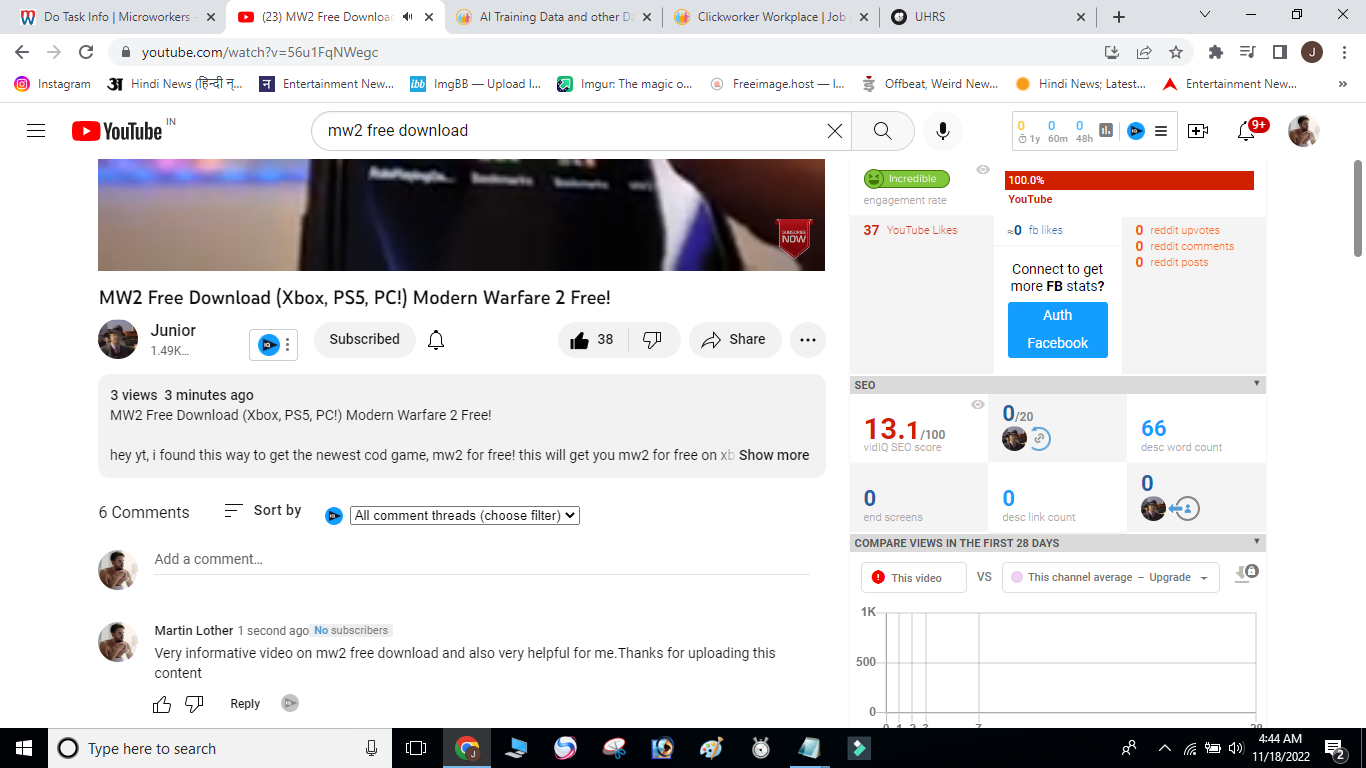Click the green Incredible engagement badge
The height and width of the screenshot is (768, 1366).
click(x=907, y=179)
